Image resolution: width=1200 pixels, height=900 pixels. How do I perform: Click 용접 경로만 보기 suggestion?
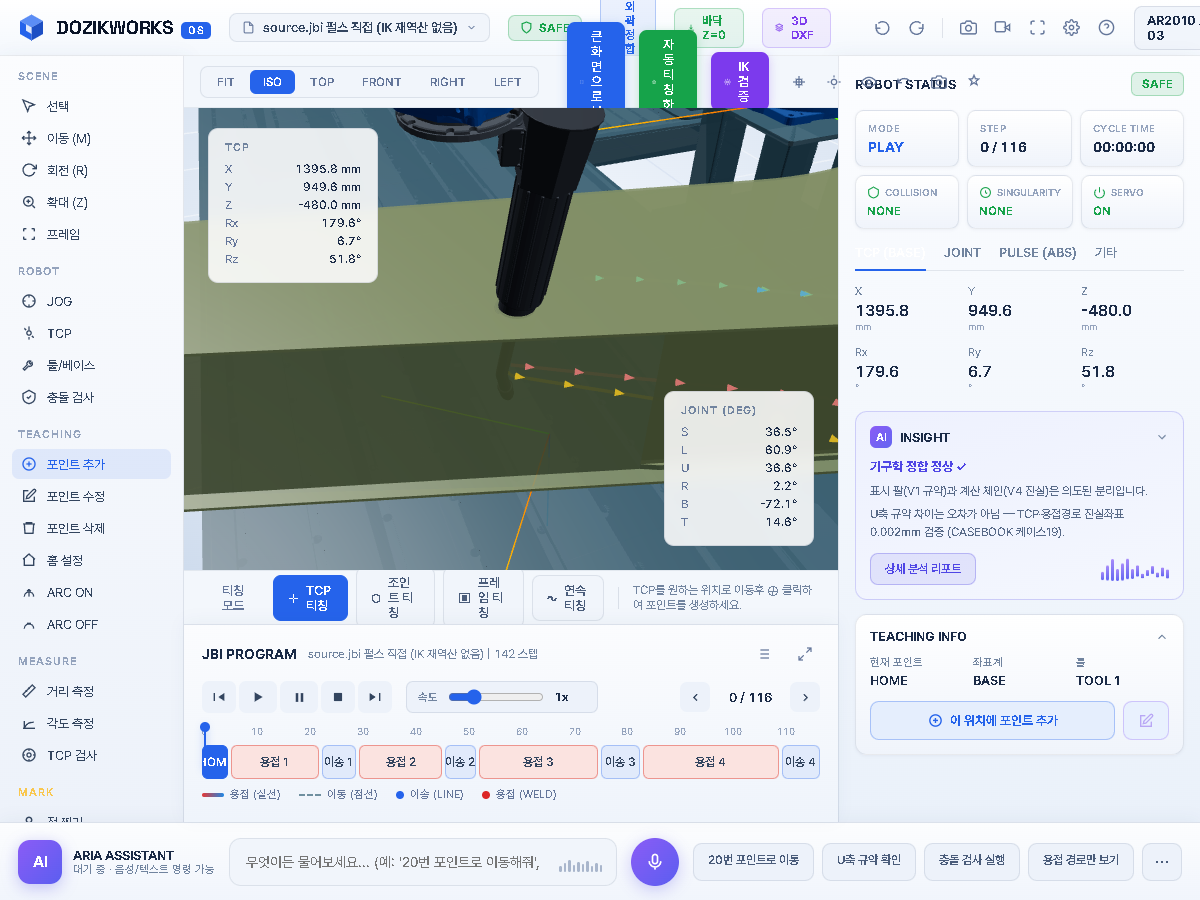coord(1081,861)
